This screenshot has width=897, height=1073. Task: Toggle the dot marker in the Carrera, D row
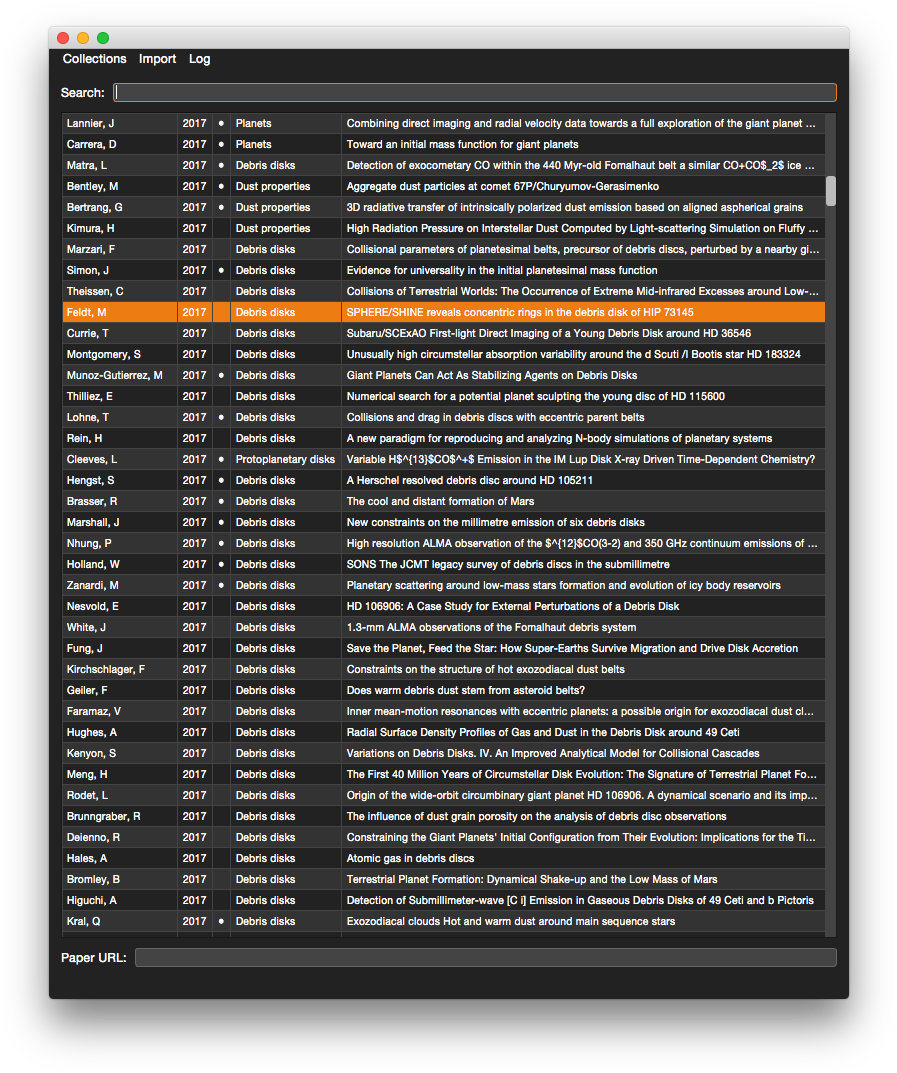(x=221, y=144)
